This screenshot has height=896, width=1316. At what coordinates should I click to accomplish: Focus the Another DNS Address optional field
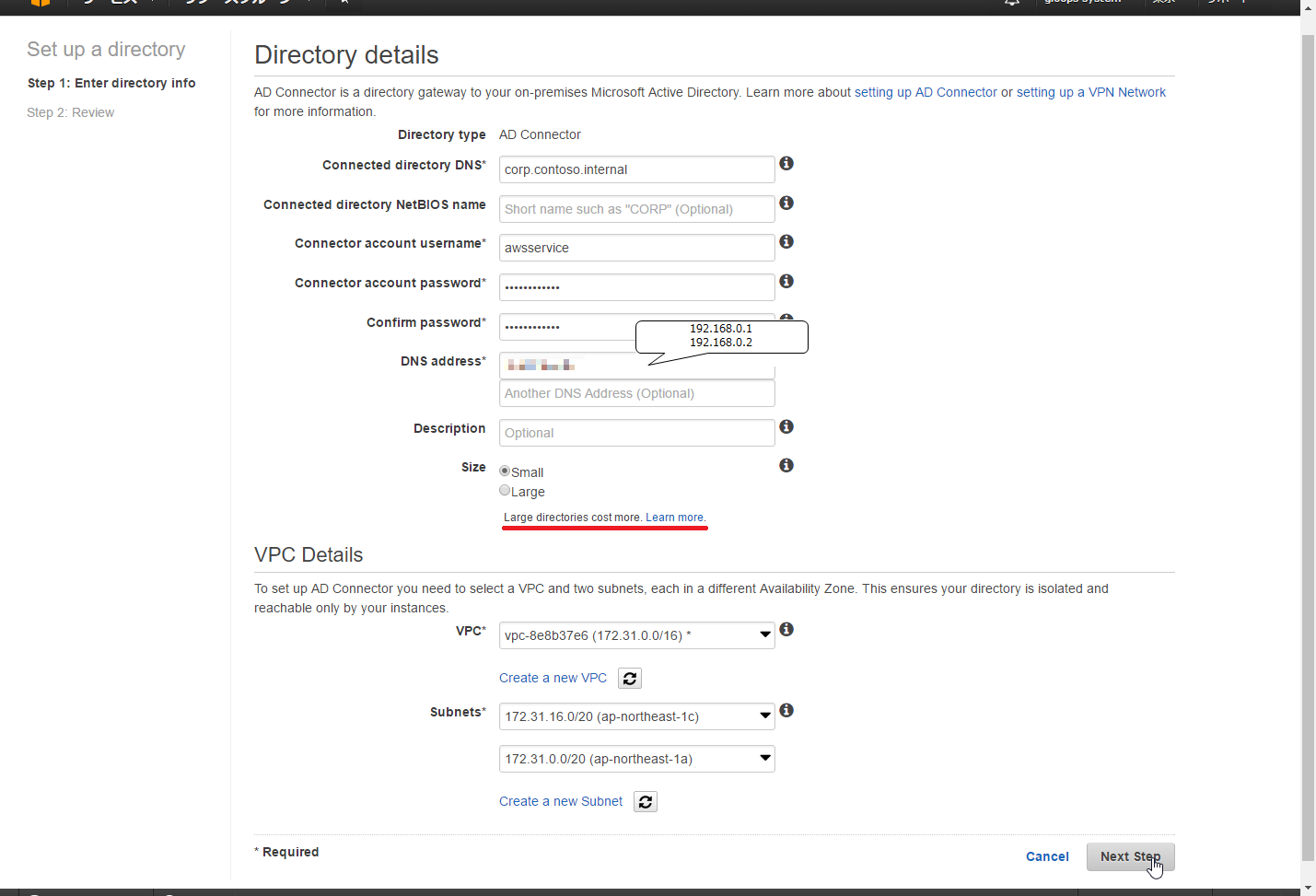coord(636,393)
